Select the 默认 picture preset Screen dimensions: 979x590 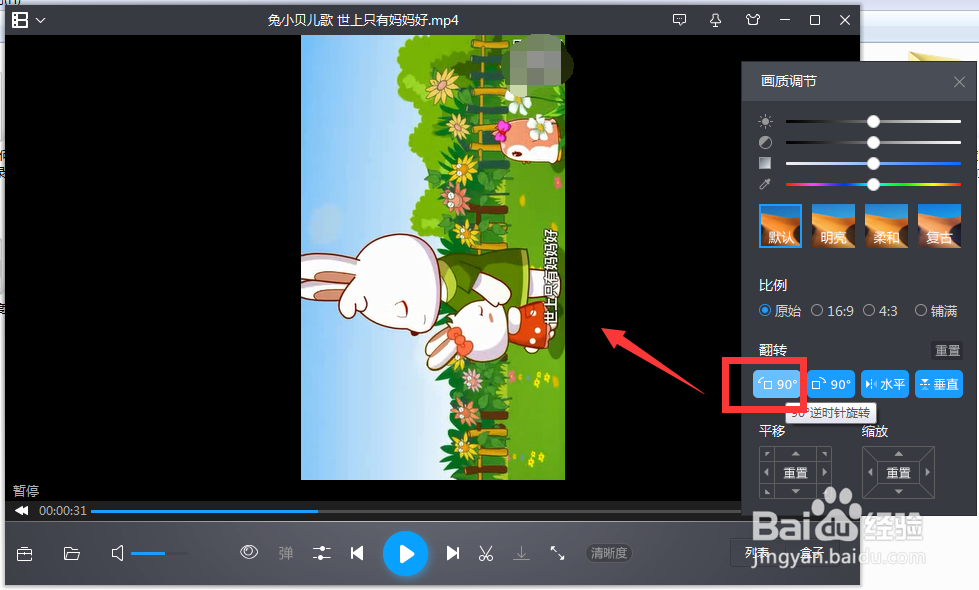point(780,226)
